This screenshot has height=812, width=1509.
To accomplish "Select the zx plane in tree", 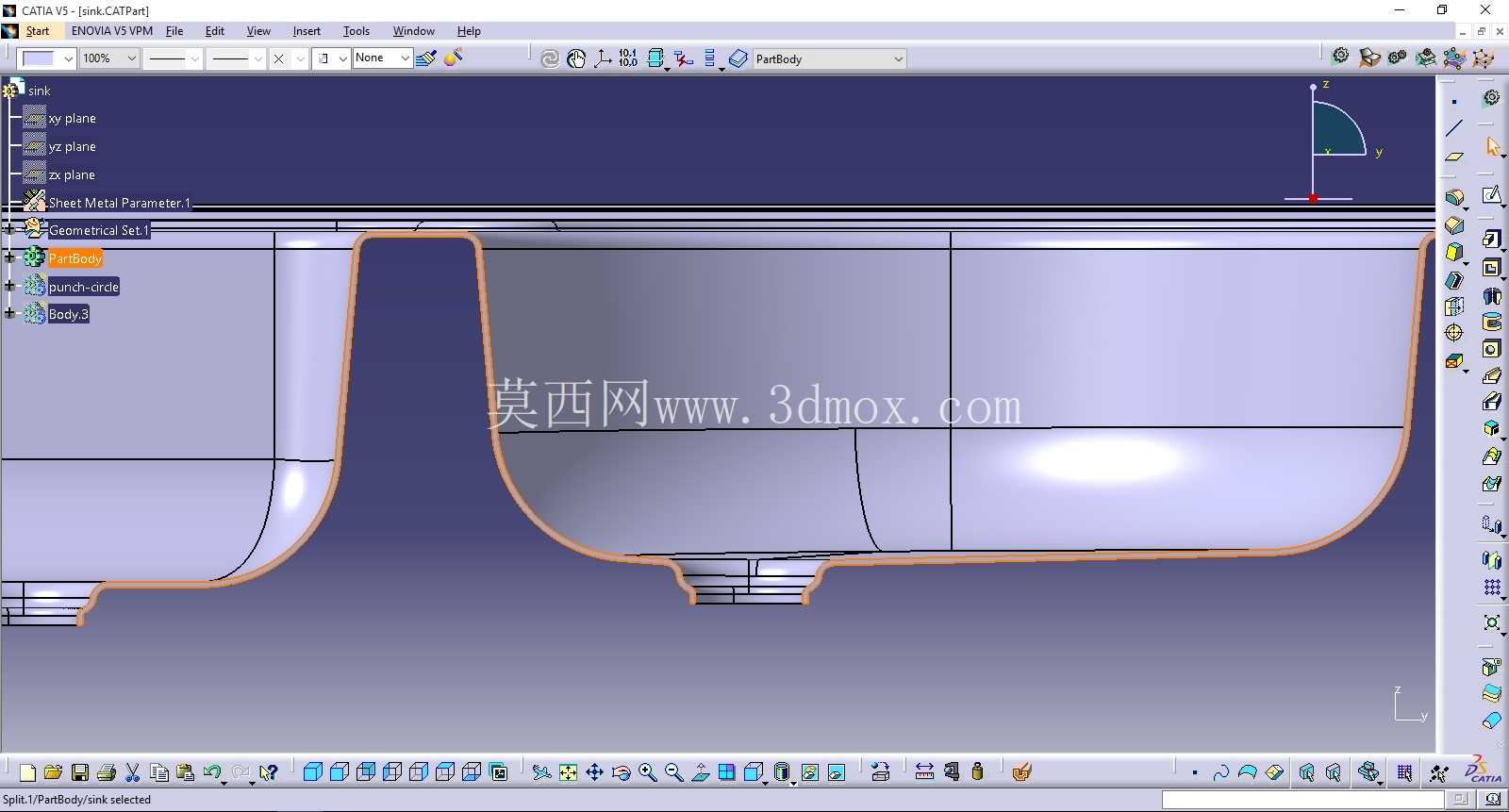I will [x=72, y=175].
